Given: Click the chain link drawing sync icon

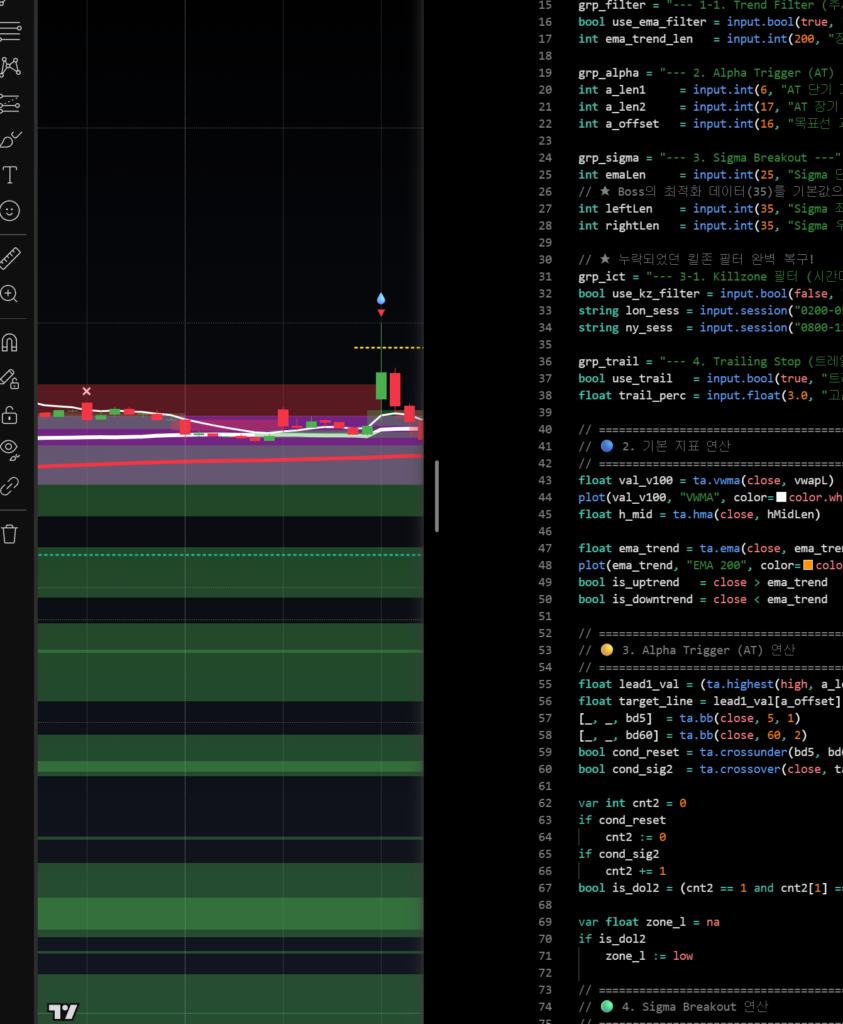Looking at the screenshot, I should point(10,486).
